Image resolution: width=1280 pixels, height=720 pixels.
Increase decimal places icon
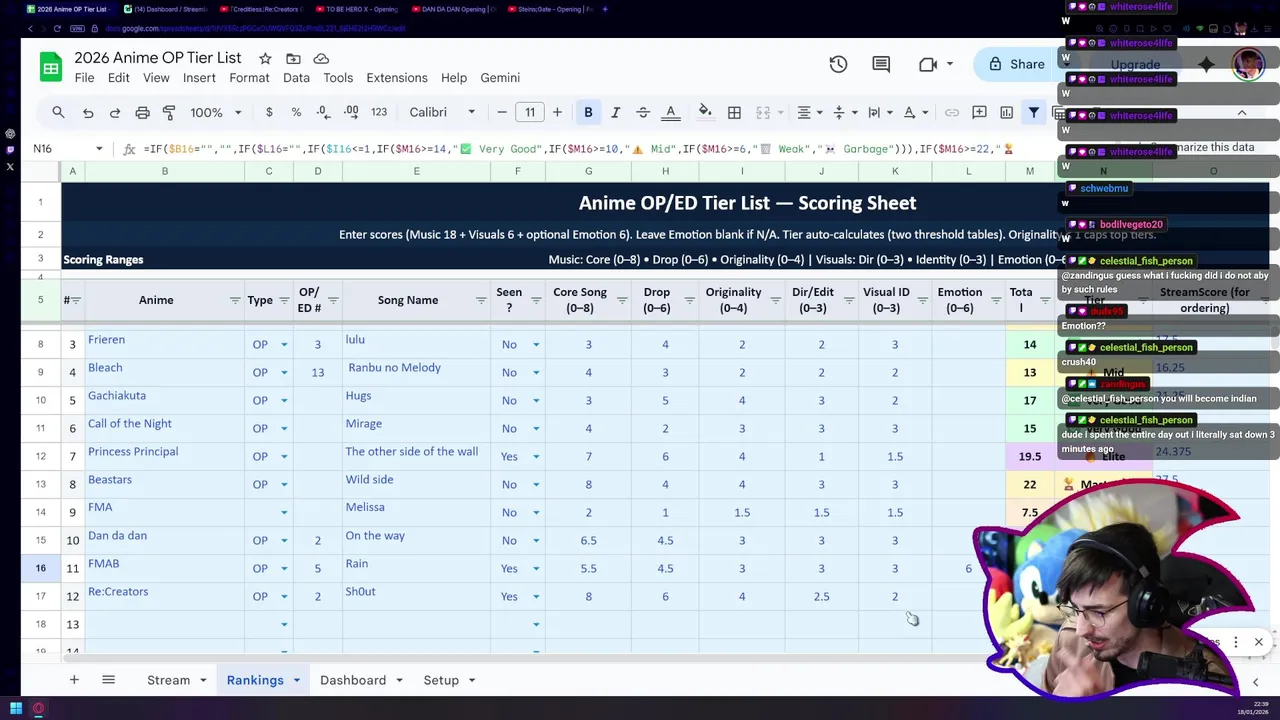[x=351, y=112]
